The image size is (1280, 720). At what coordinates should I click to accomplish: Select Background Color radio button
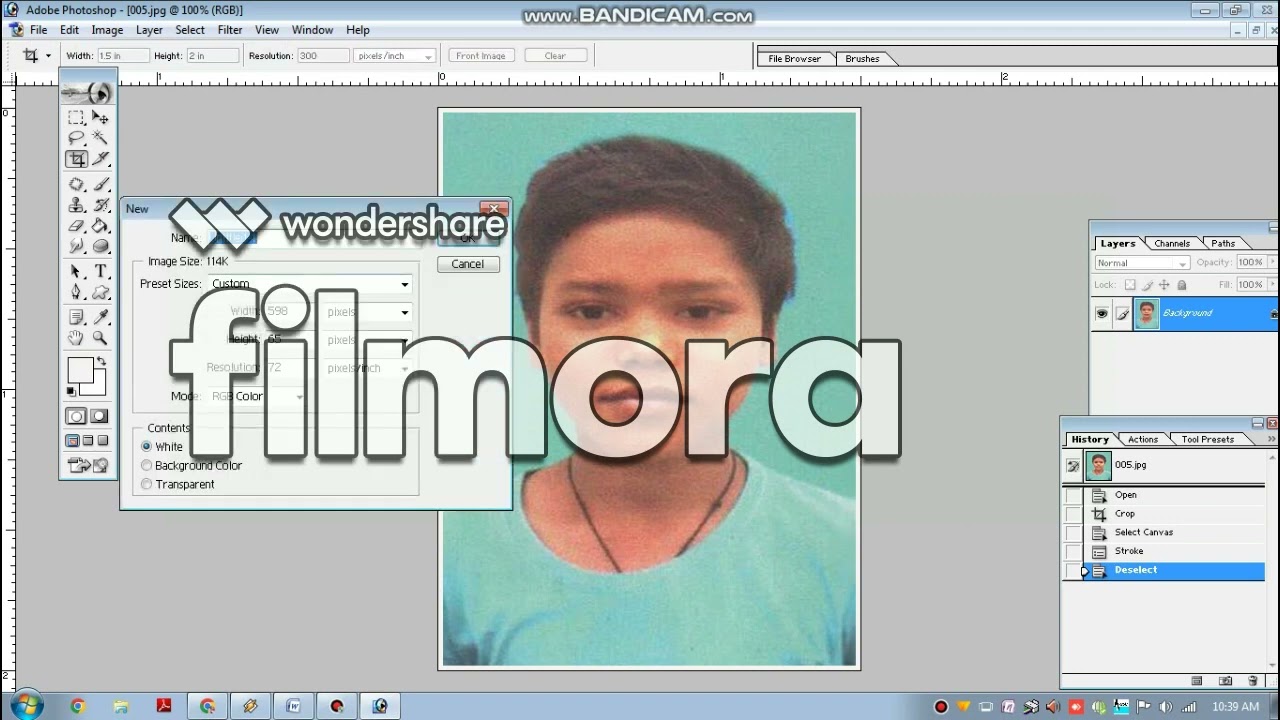pos(147,465)
